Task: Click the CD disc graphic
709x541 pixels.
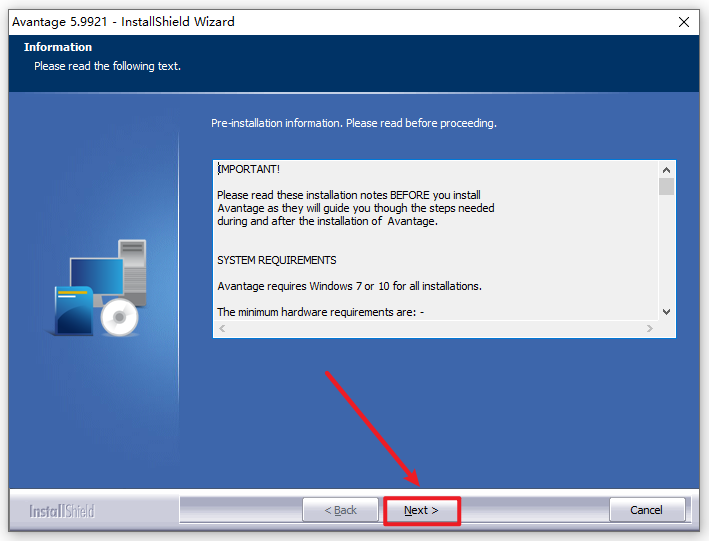Action: [120, 318]
